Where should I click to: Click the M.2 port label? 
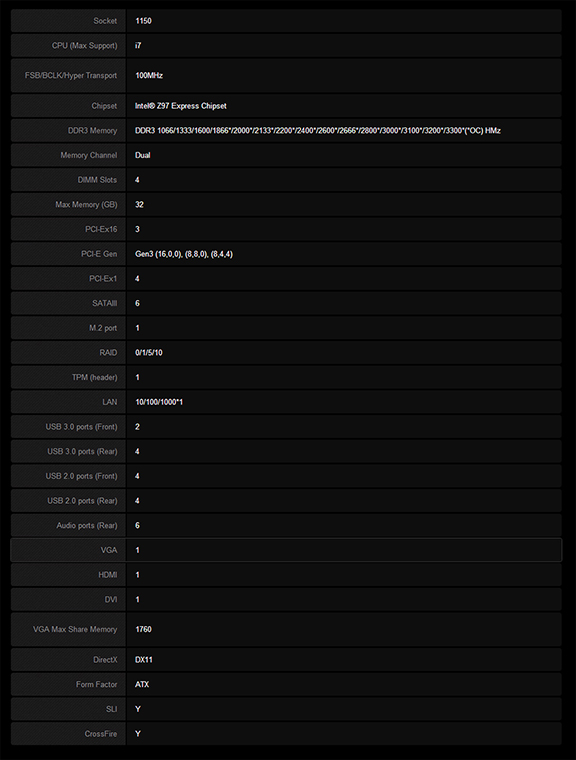click(x=103, y=328)
